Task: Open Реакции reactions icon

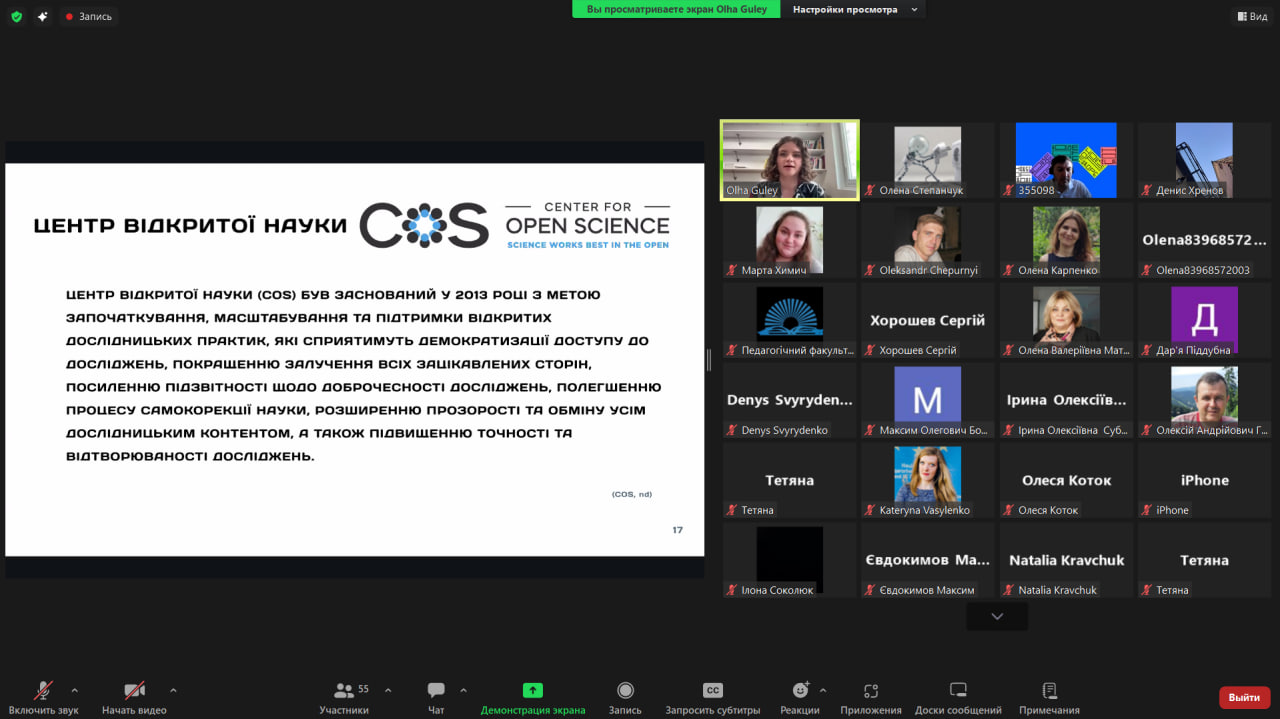Action: coord(800,690)
